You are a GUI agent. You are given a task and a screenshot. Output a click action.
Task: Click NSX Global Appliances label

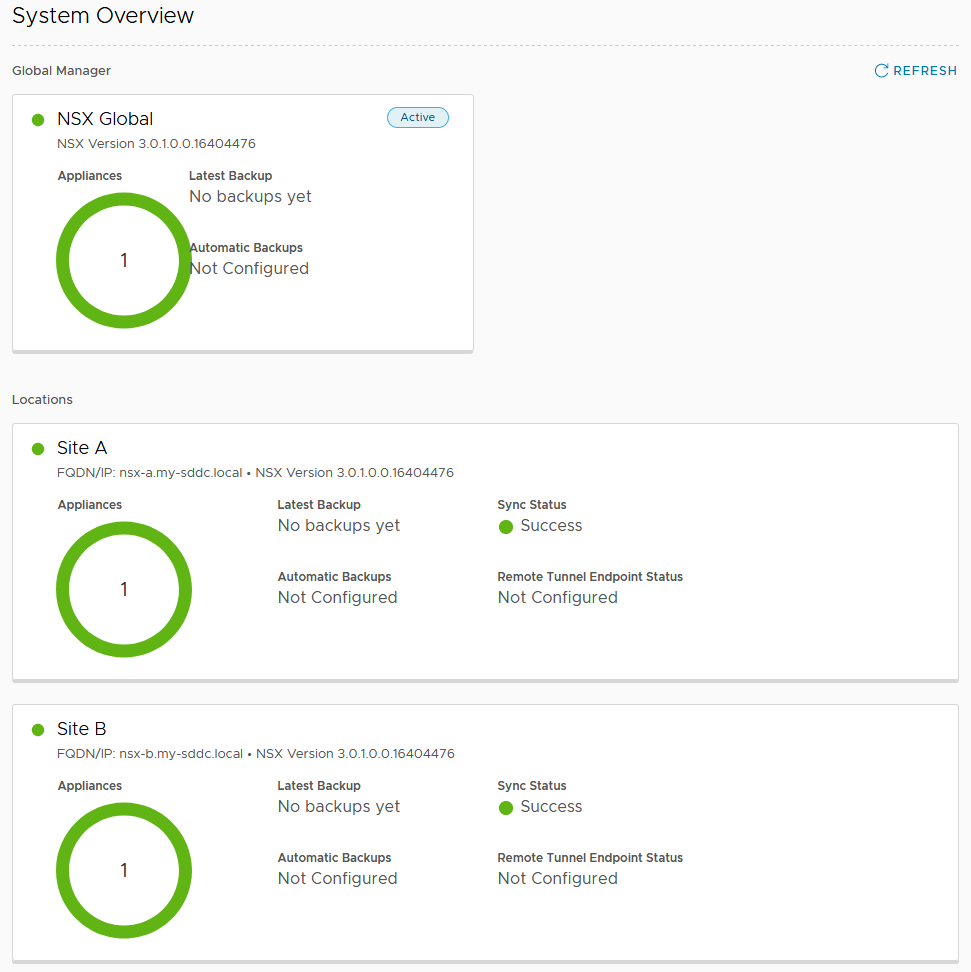point(90,176)
